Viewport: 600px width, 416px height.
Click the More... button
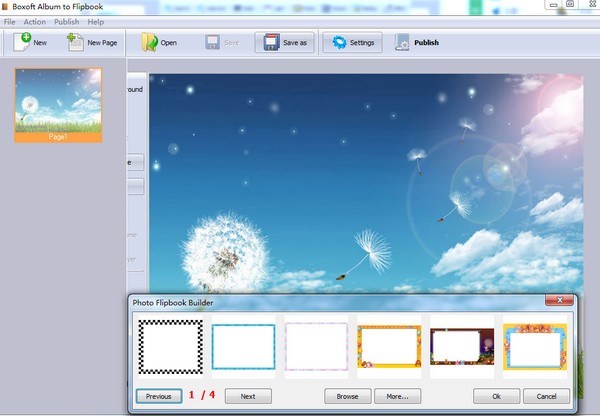click(x=397, y=396)
